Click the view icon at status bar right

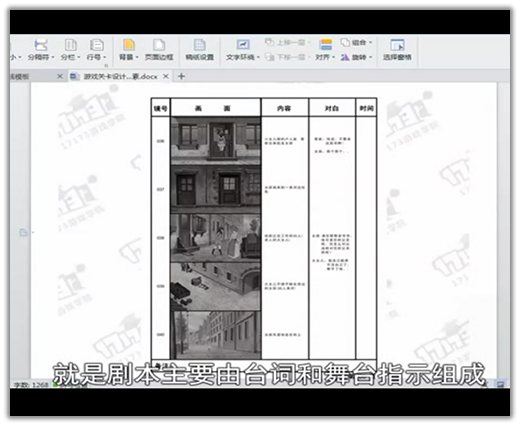pos(500,385)
